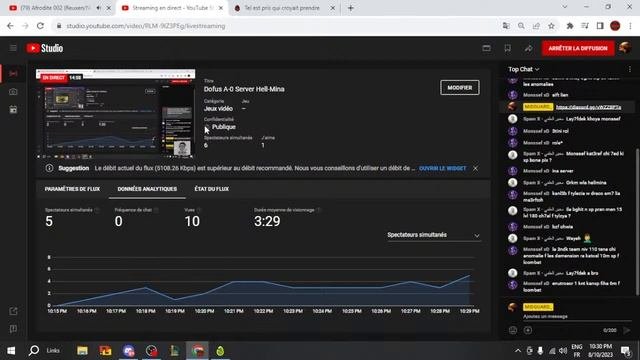Click the chat message input field
This screenshot has height=360, width=640.
(x=577, y=316)
